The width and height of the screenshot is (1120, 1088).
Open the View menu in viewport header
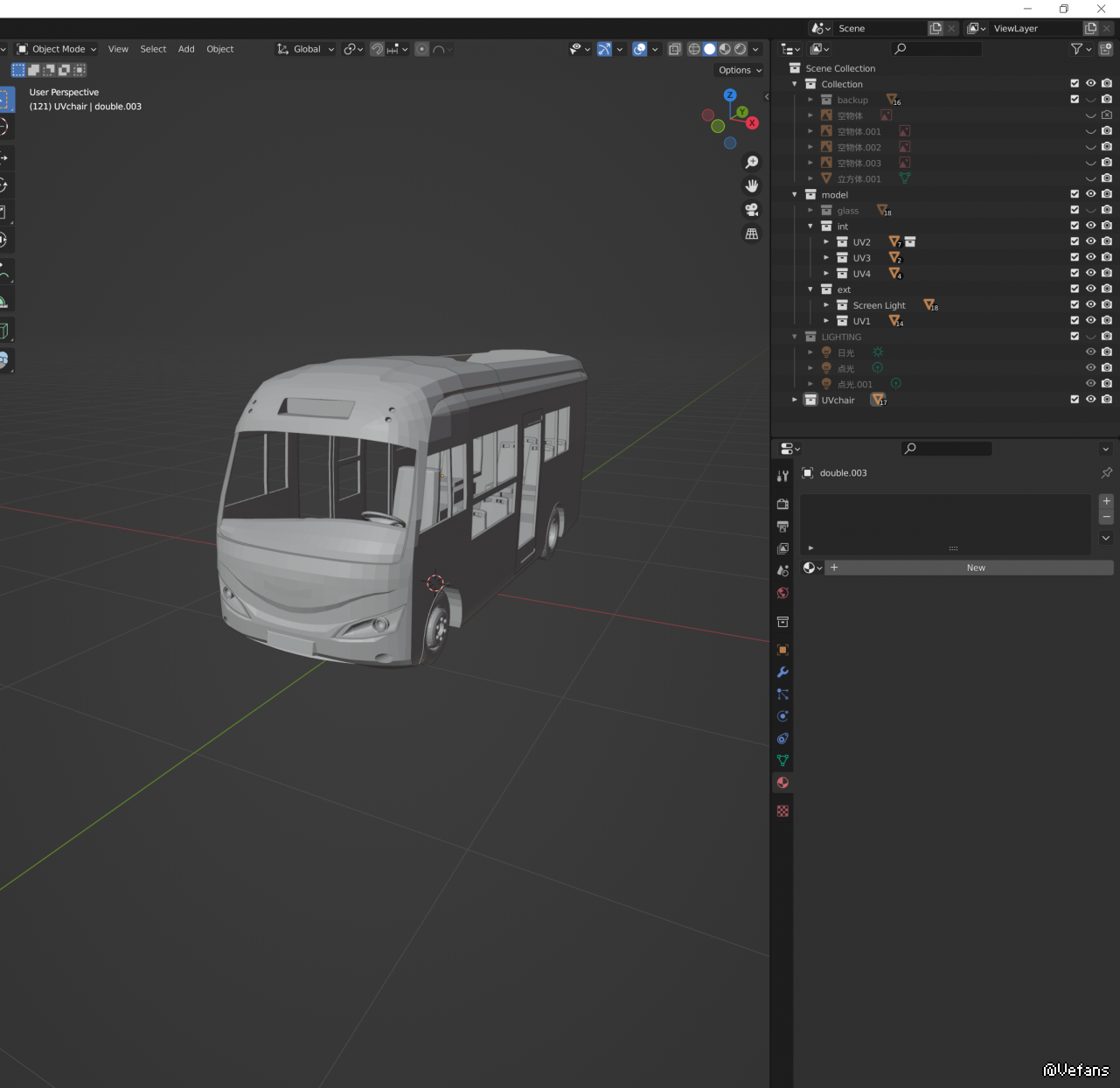pos(118,49)
